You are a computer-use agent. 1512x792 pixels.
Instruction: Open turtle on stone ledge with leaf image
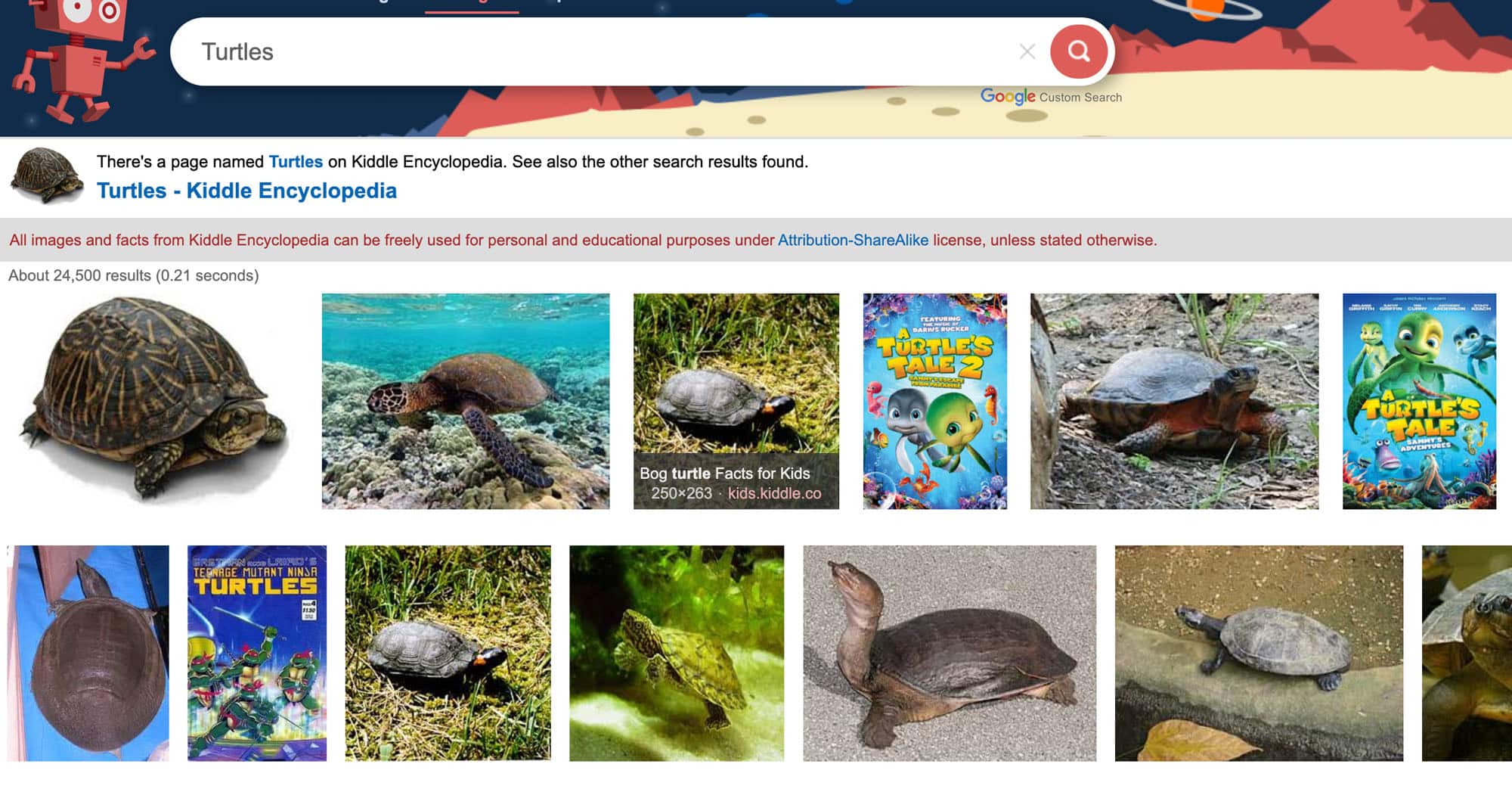(1259, 653)
